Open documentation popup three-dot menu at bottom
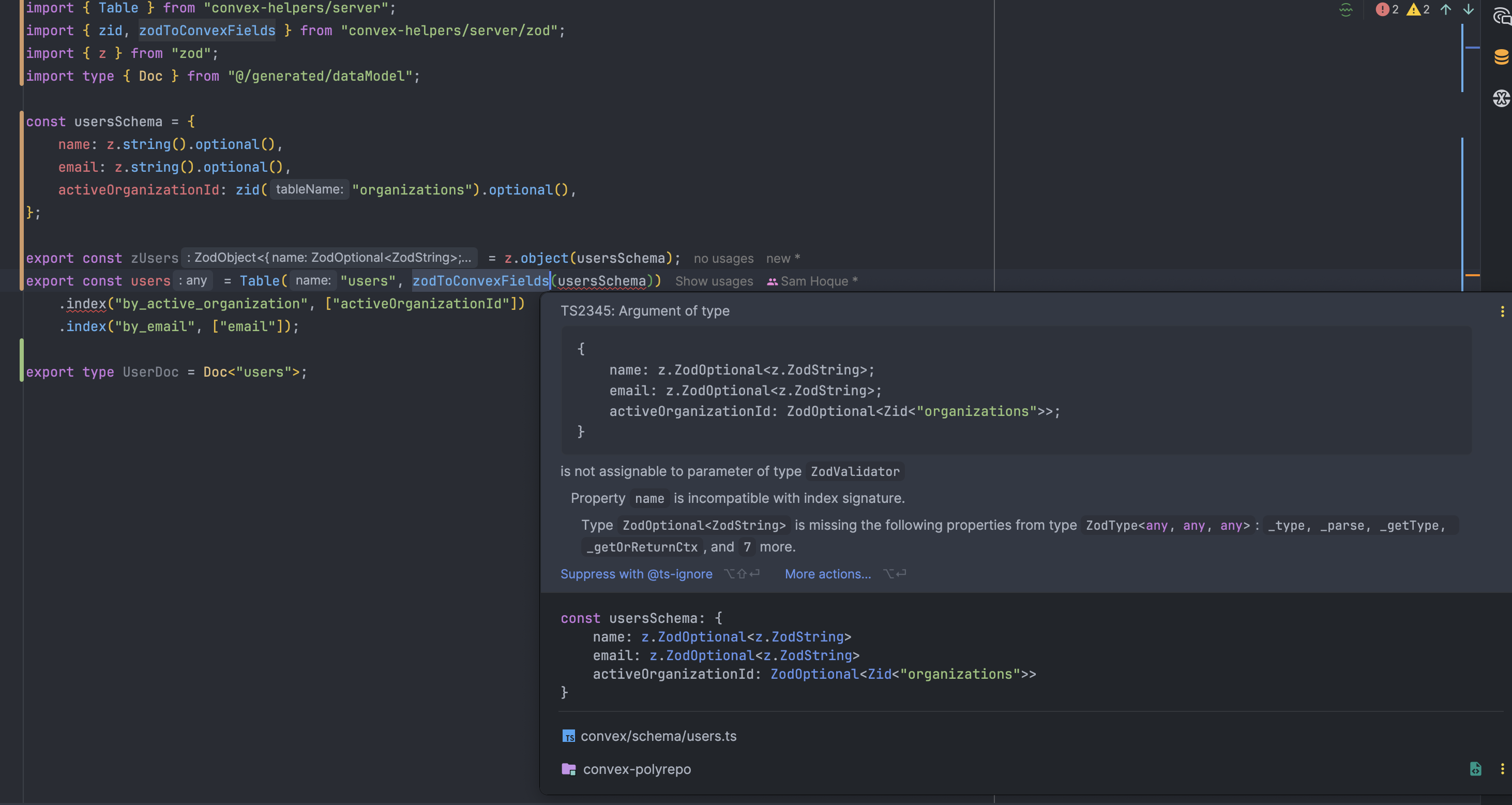Viewport: 1512px width, 805px height. point(1502,769)
